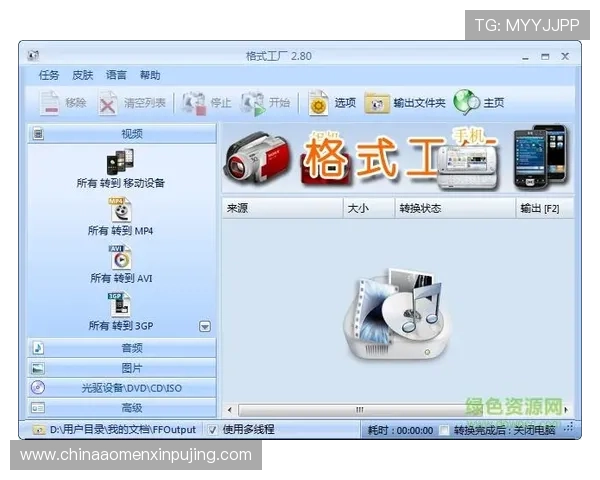This screenshot has width=600, height=480.
Task: Open 选项 options gear icon
Action: (318, 103)
